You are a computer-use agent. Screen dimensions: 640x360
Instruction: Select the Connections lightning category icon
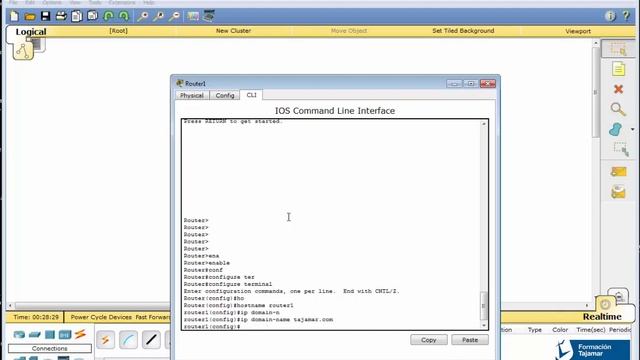tap(80, 334)
